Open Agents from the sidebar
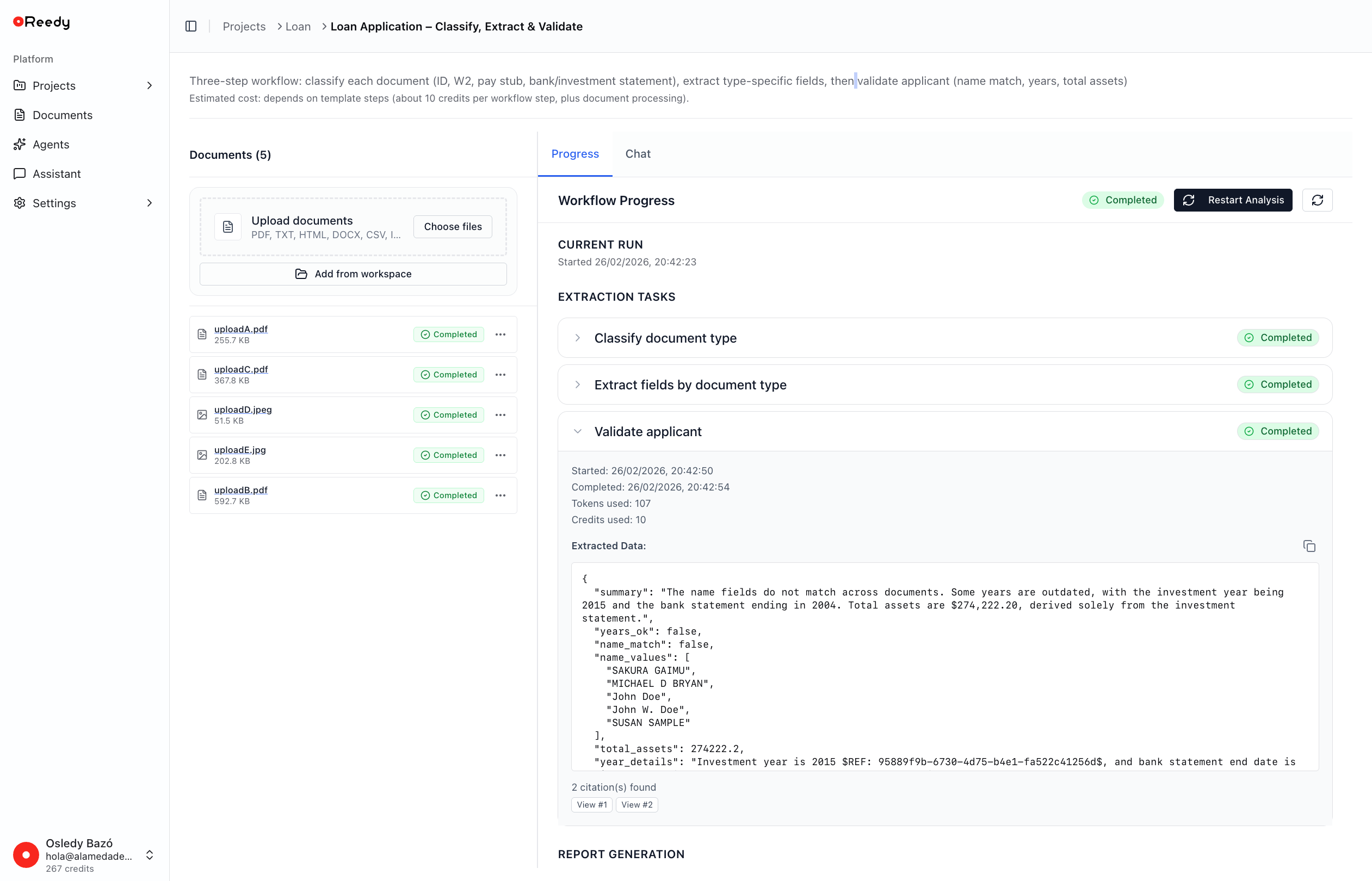 click(51, 144)
